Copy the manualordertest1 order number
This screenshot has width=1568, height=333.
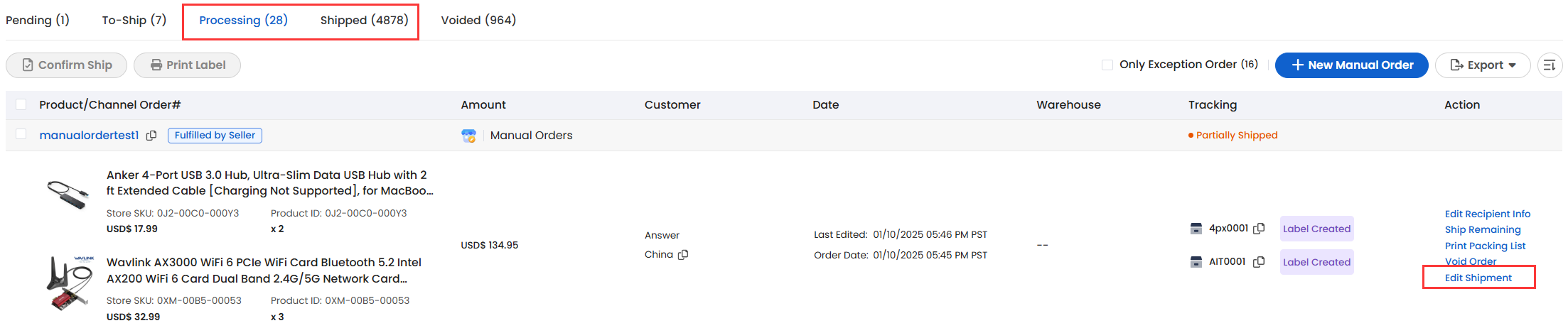pyautogui.click(x=151, y=136)
